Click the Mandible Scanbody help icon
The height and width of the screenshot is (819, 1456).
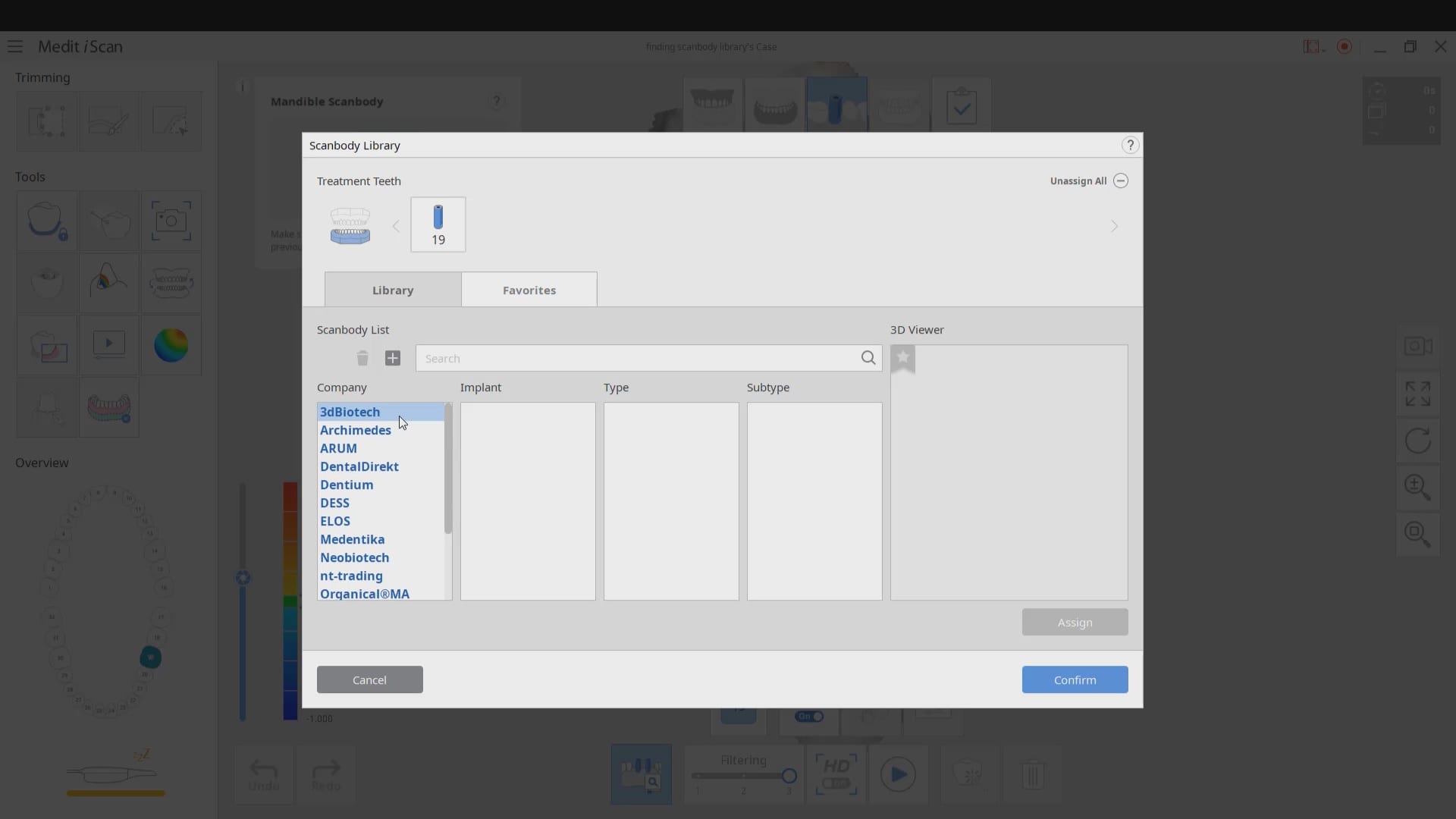pos(497,101)
